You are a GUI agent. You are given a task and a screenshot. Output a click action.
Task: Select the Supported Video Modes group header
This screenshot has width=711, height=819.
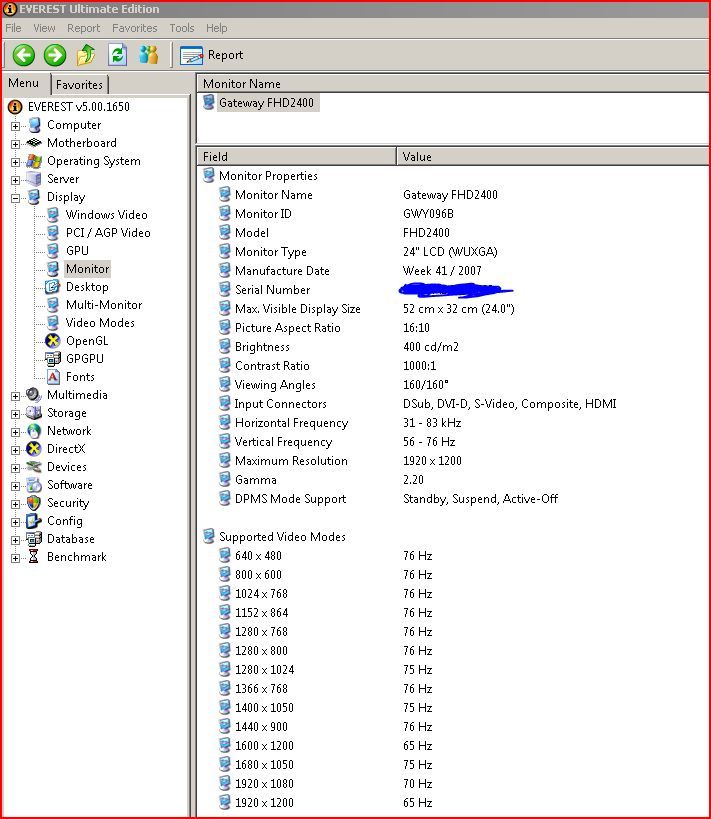point(282,536)
